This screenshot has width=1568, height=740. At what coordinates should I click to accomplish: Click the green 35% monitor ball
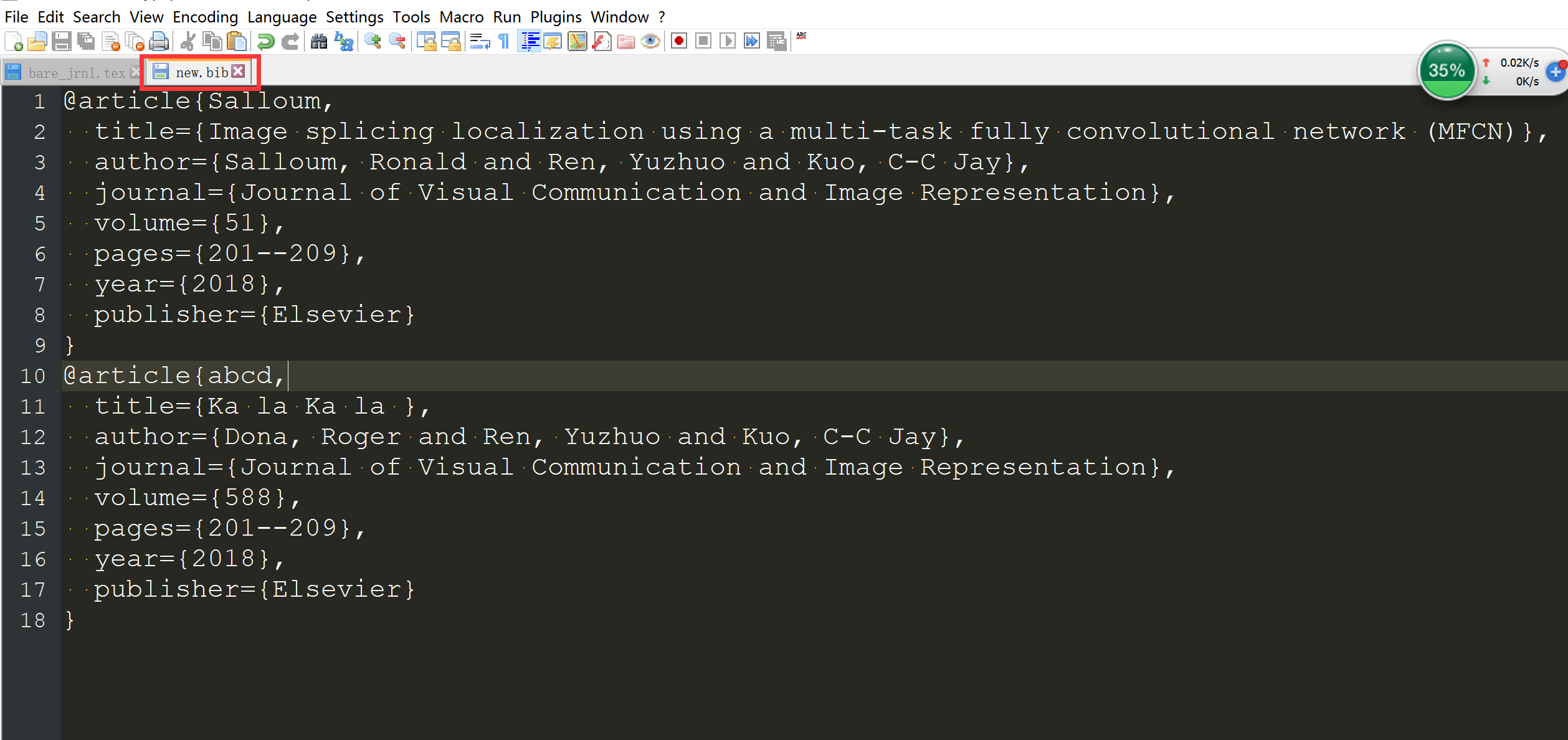tap(1447, 70)
